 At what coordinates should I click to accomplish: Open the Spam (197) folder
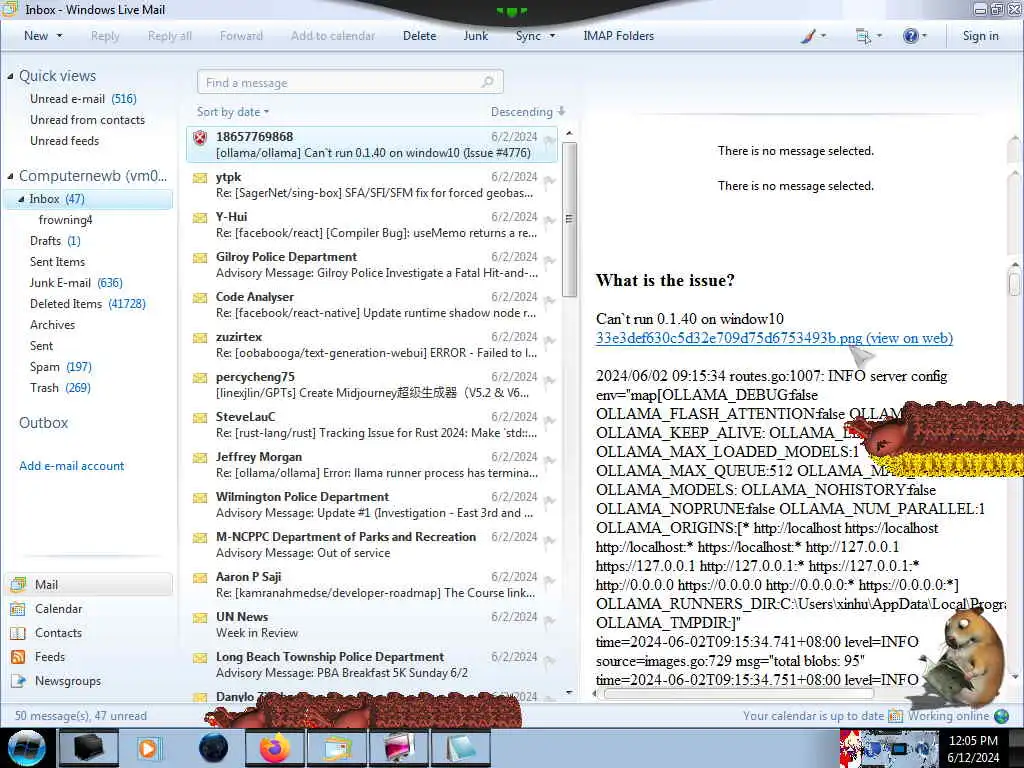61,367
